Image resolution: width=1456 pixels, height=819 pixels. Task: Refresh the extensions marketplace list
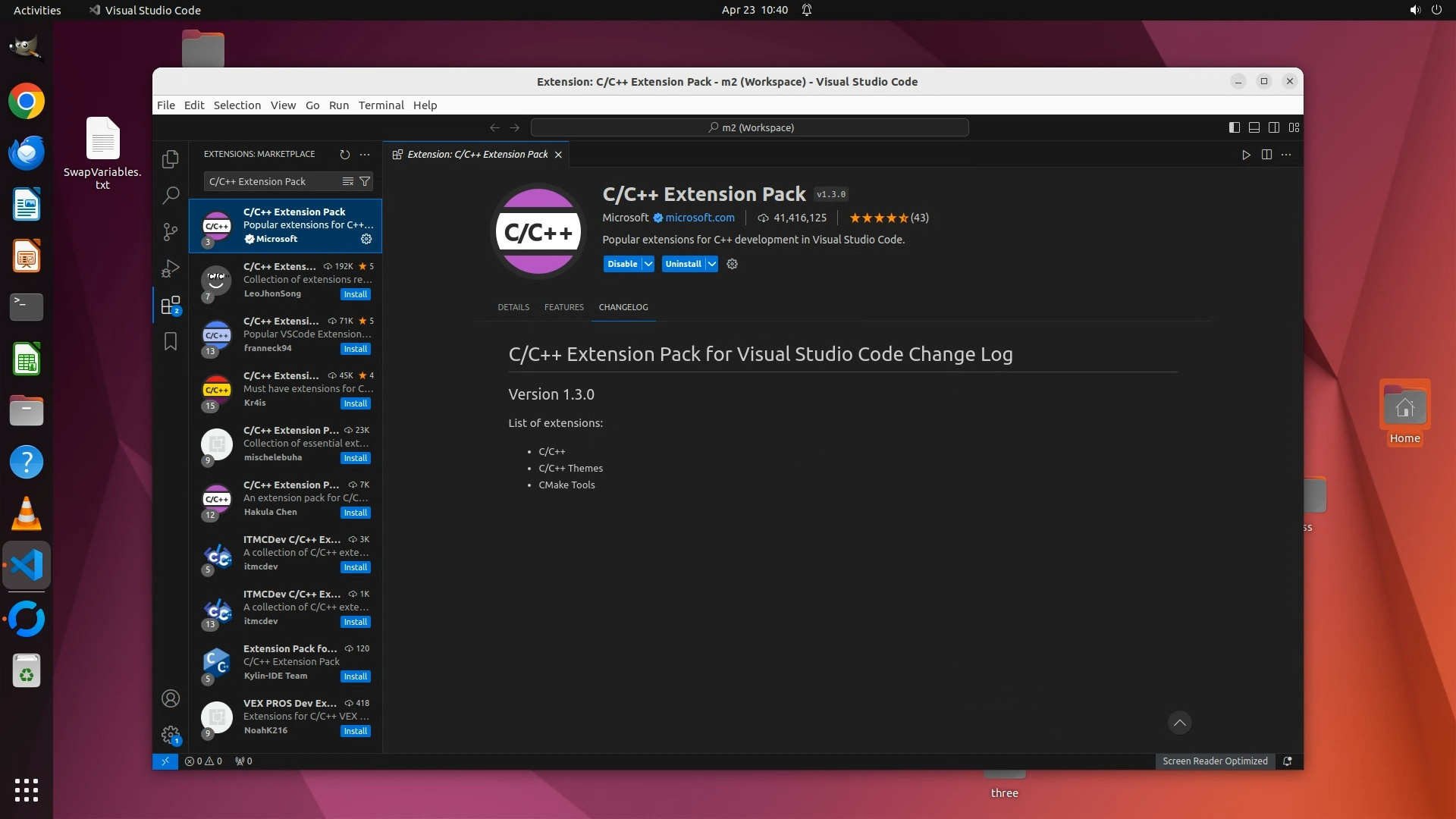[x=344, y=154]
